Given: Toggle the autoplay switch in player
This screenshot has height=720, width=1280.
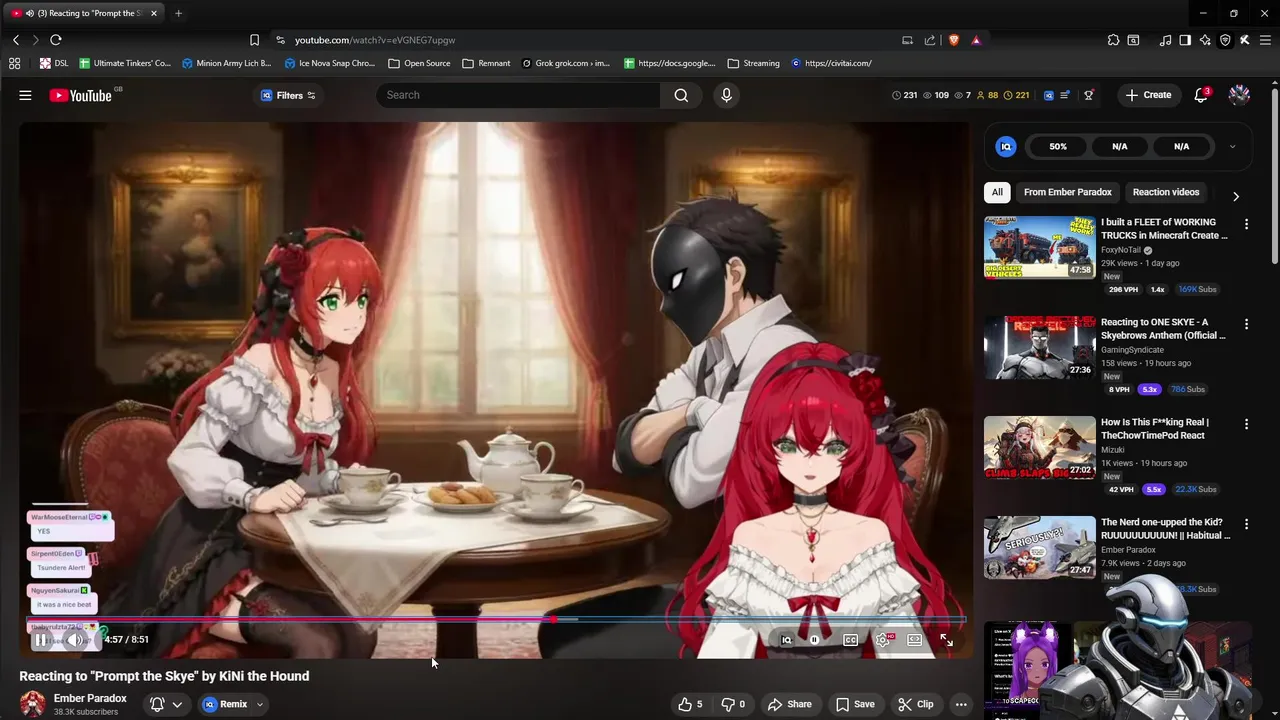Looking at the screenshot, I should coord(815,640).
